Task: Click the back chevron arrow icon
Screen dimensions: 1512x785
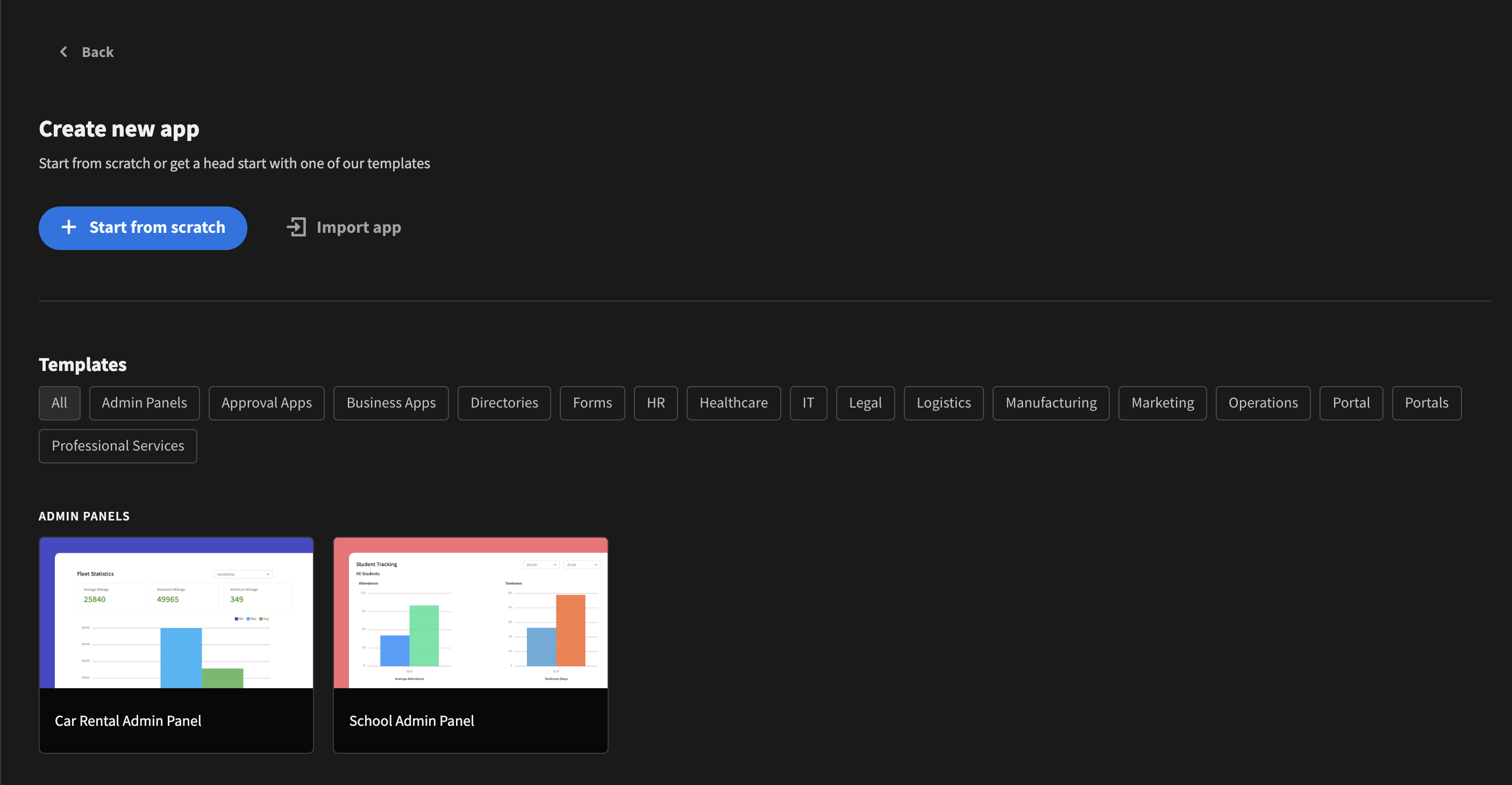Action: pos(63,52)
